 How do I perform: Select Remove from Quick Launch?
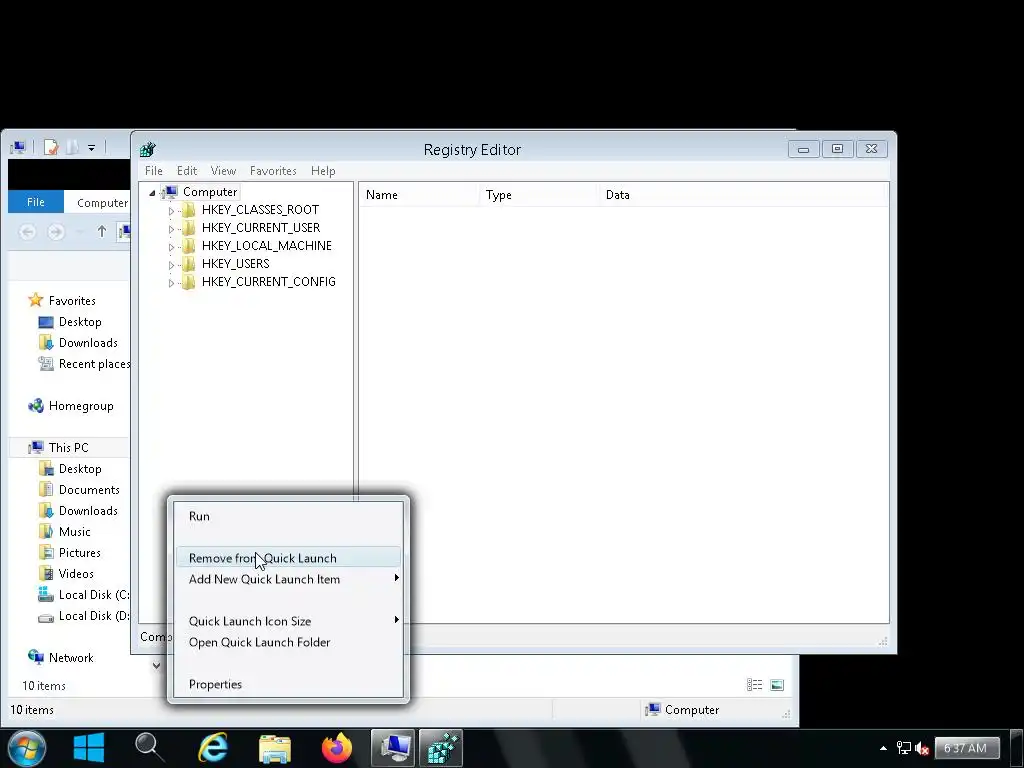[288, 558]
